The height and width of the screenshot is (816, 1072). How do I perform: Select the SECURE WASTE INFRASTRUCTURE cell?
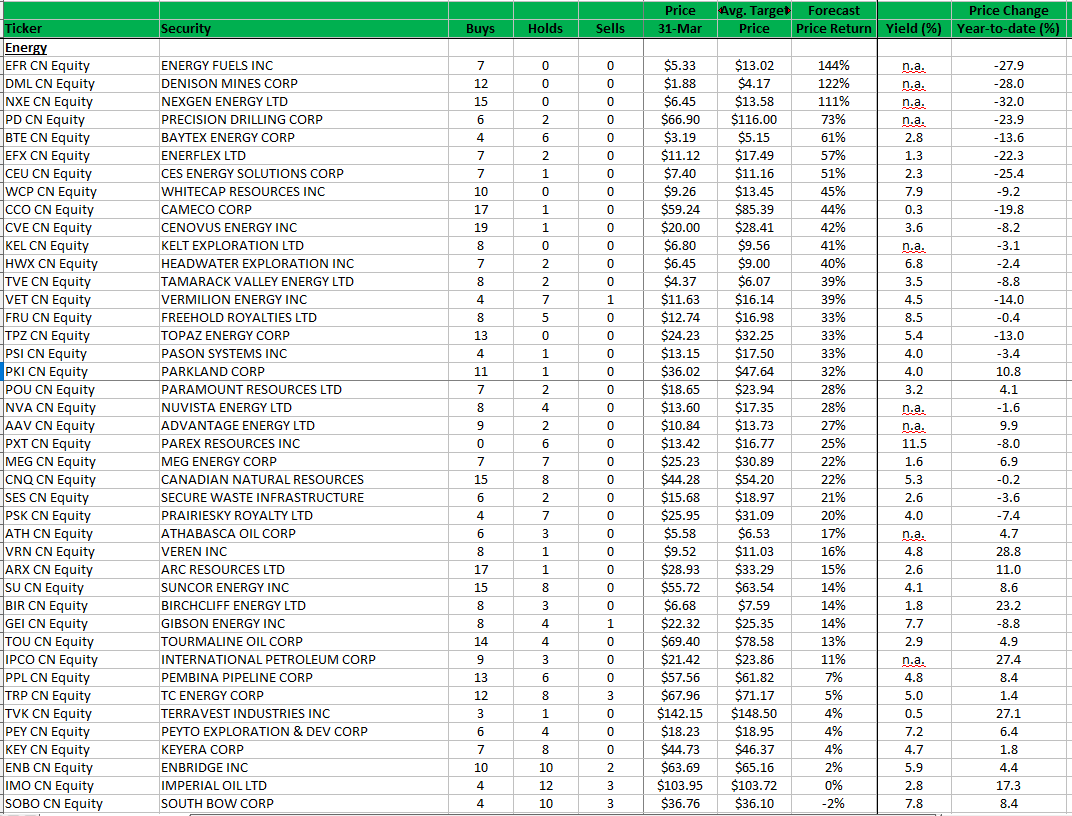tap(304, 498)
